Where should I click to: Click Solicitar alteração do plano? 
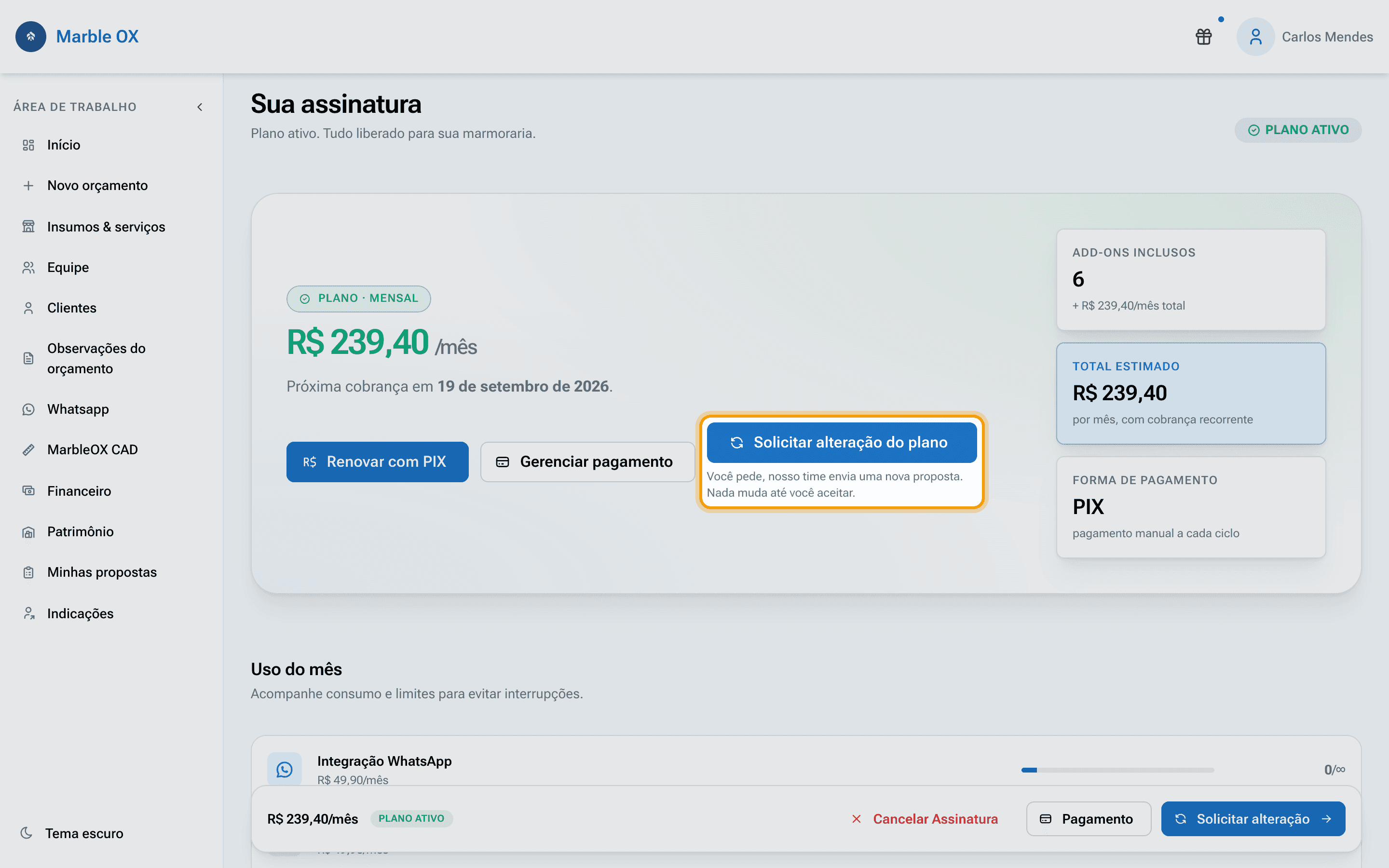[842, 443]
